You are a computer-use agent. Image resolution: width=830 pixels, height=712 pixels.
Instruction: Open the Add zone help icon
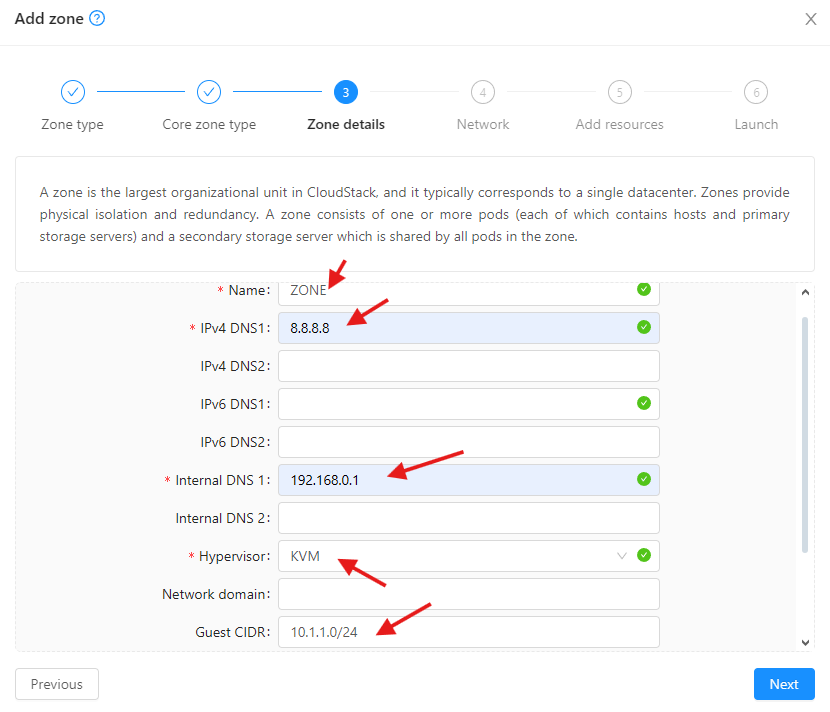click(97, 19)
